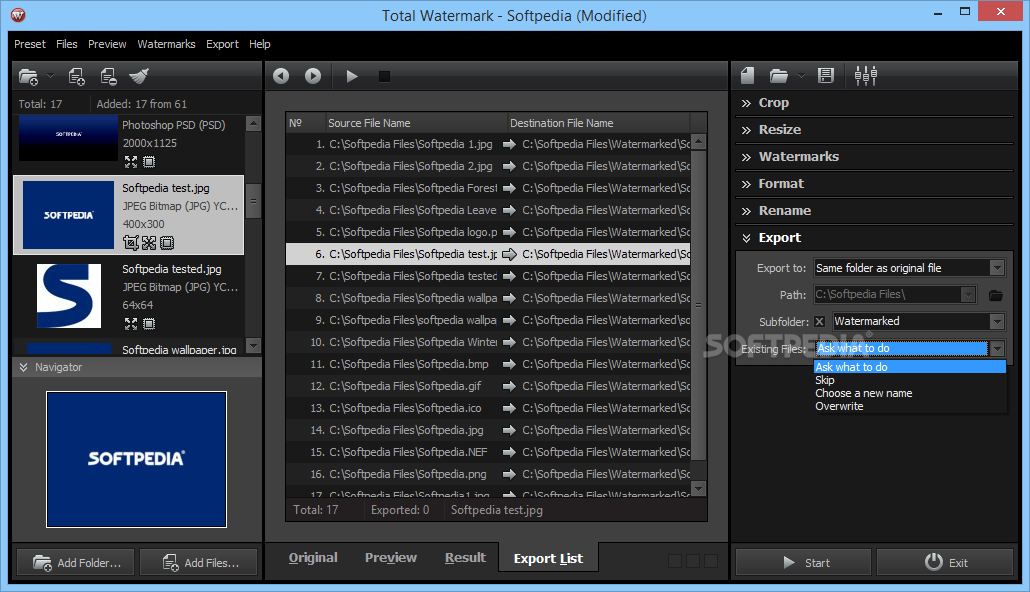Go to next image with right arrow

click(x=313, y=76)
